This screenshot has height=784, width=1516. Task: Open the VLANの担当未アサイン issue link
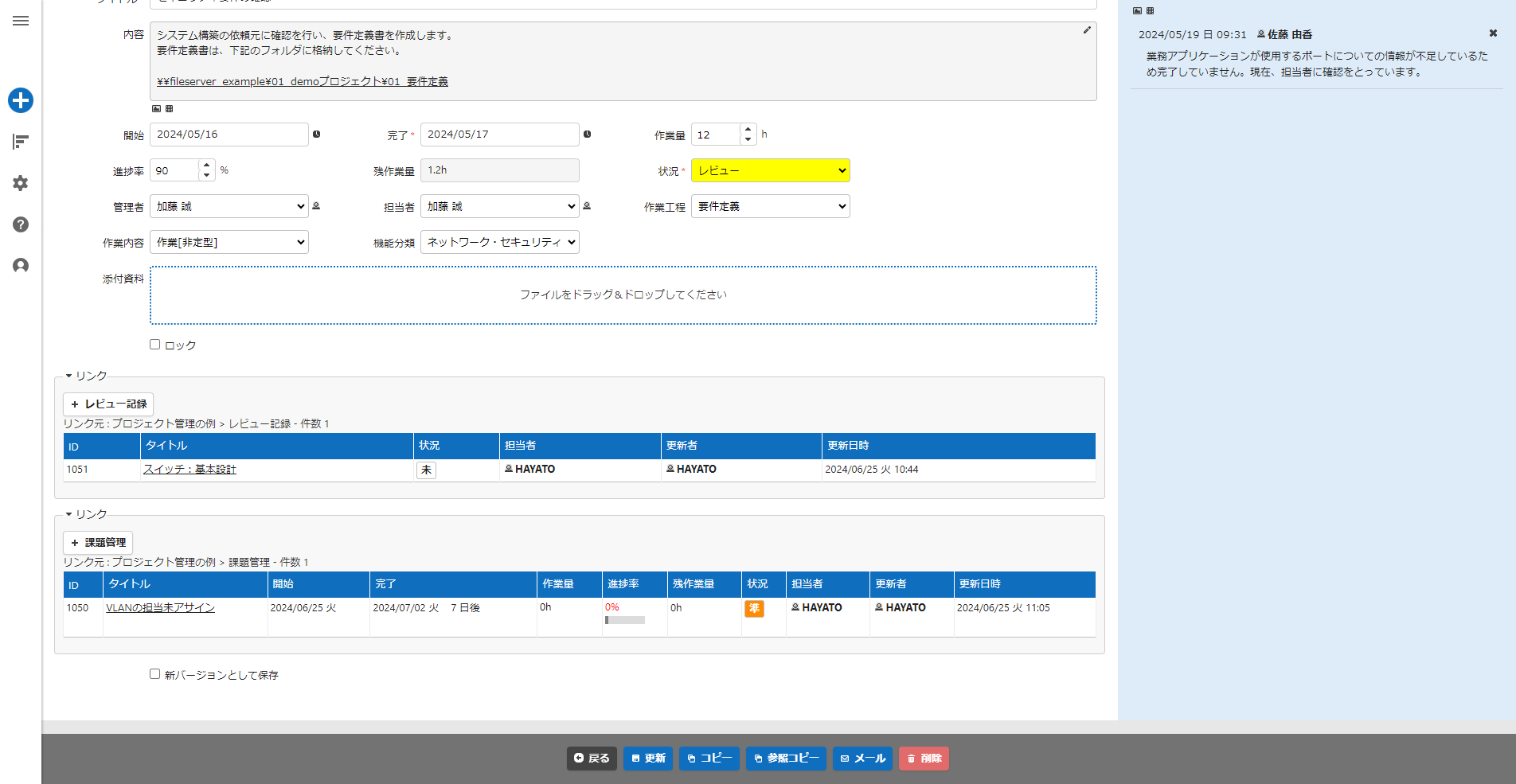tap(160, 608)
